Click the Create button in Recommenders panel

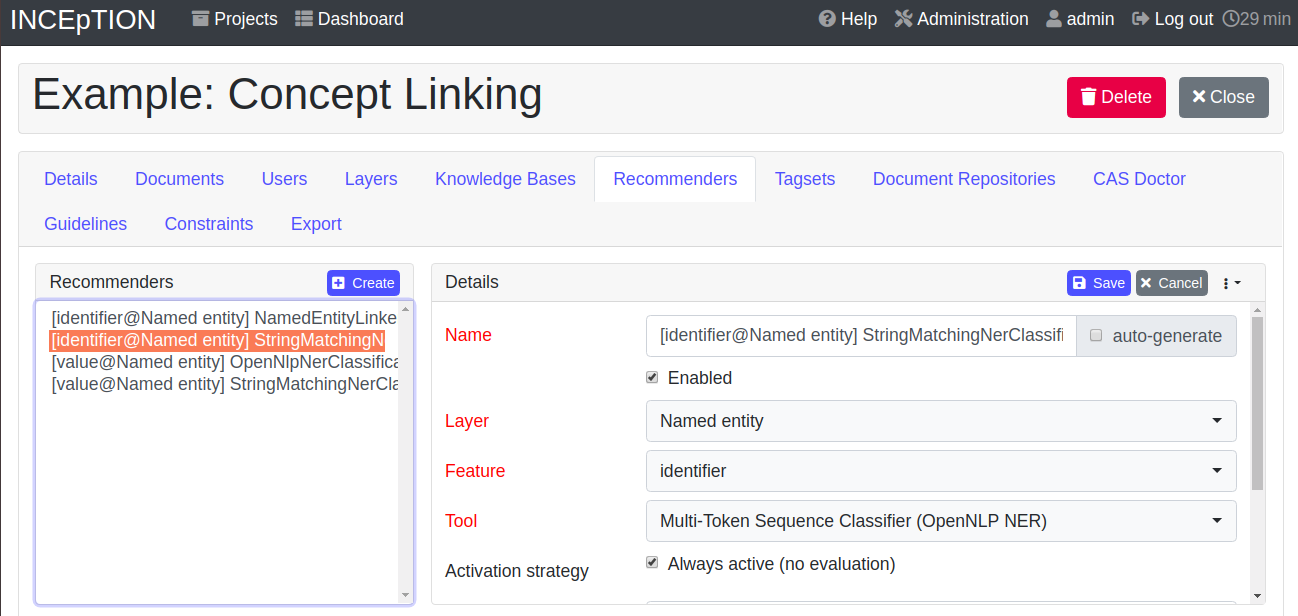click(x=363, y=282)
